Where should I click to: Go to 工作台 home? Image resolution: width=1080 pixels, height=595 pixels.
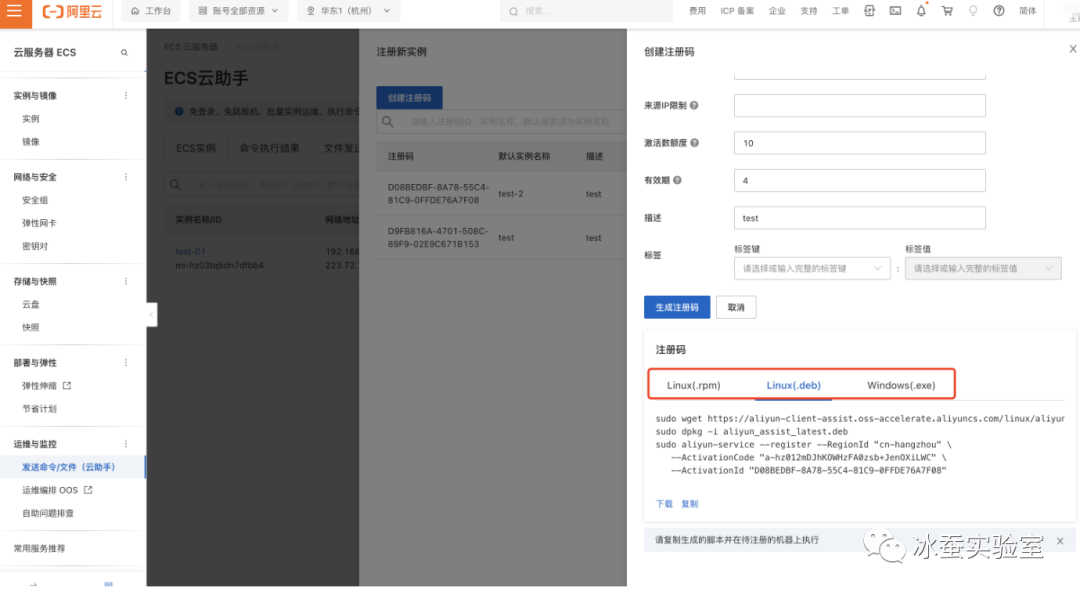point(151,11)
